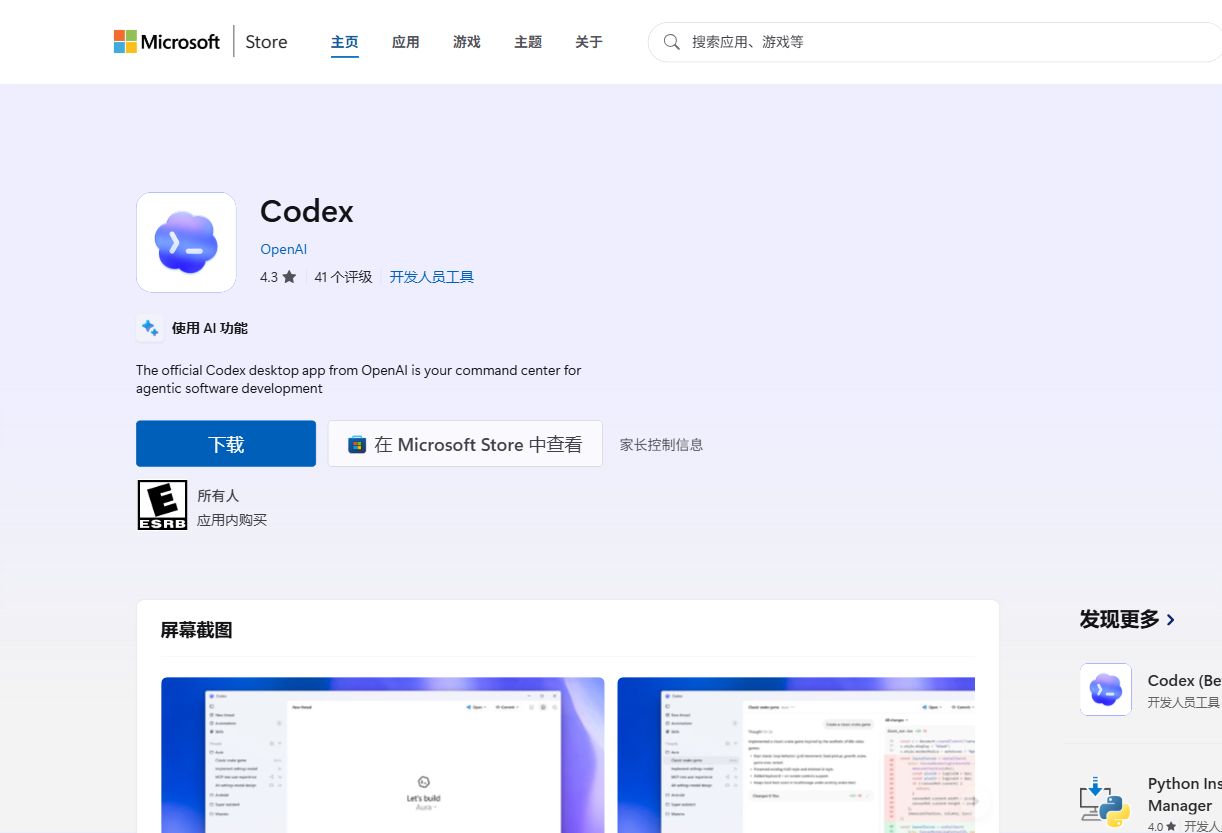Open the 应用 tab

[406, 42]
